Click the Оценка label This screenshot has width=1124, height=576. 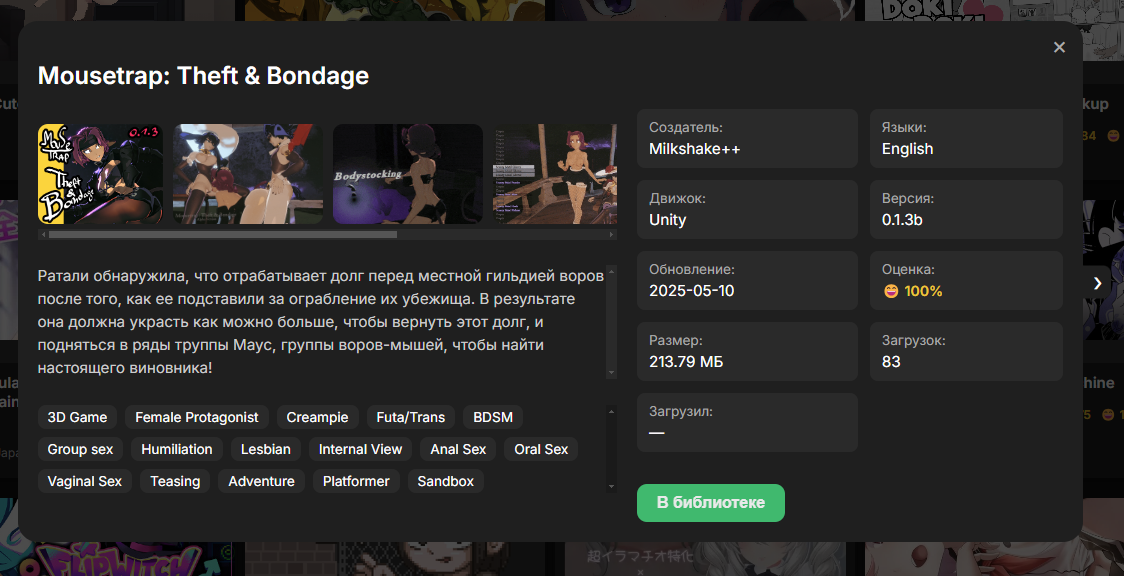coord(908,269)
